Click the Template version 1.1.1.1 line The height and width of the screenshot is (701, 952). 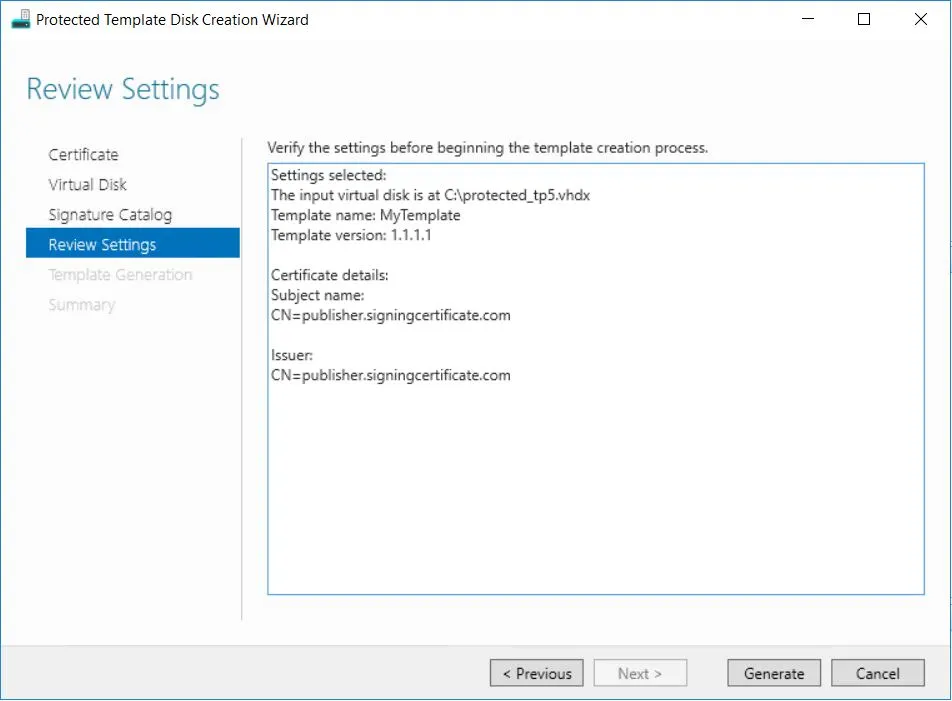click(351, 235)
